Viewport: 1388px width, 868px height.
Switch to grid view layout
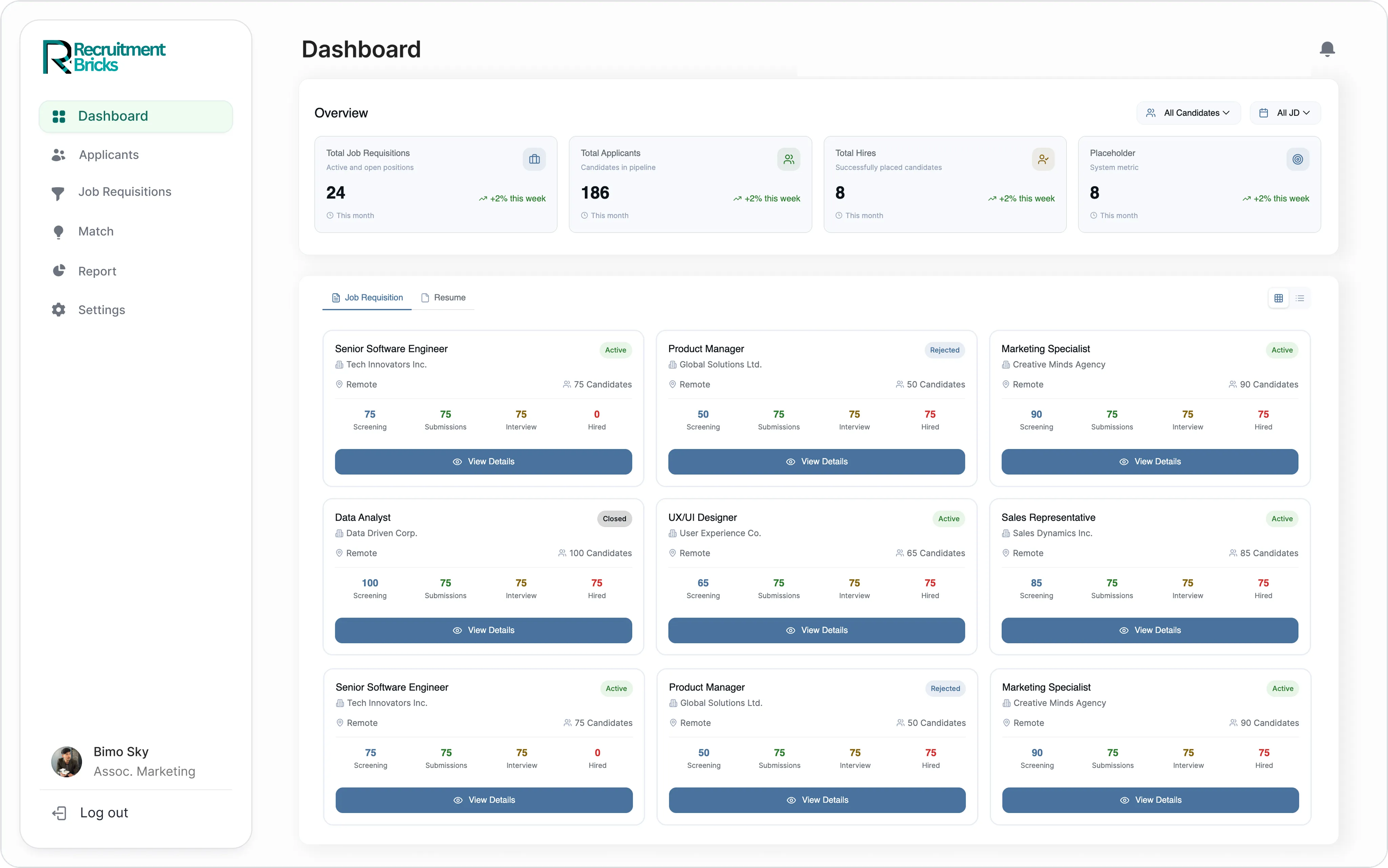[1278, 298]
